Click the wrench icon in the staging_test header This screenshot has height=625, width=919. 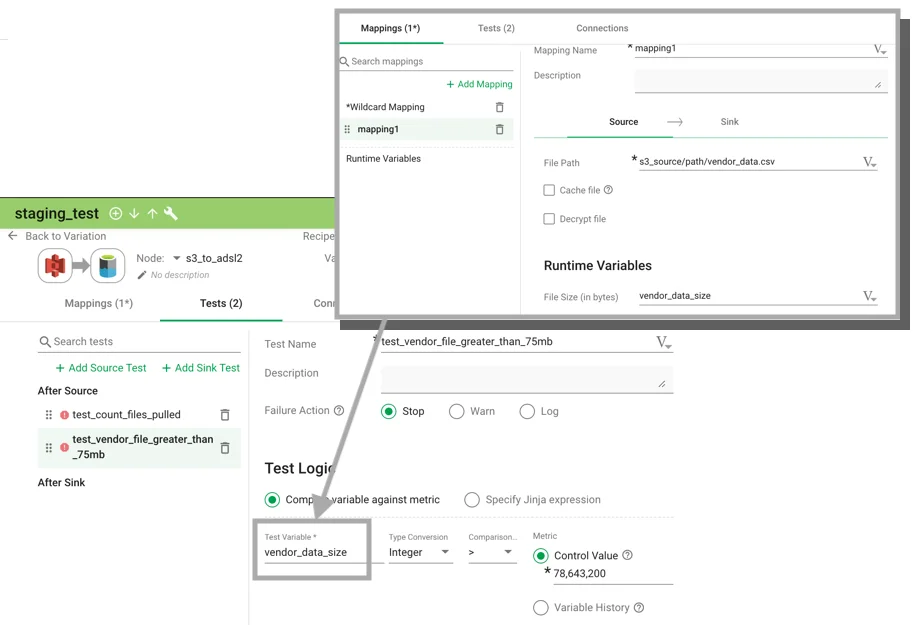point(170,213)
